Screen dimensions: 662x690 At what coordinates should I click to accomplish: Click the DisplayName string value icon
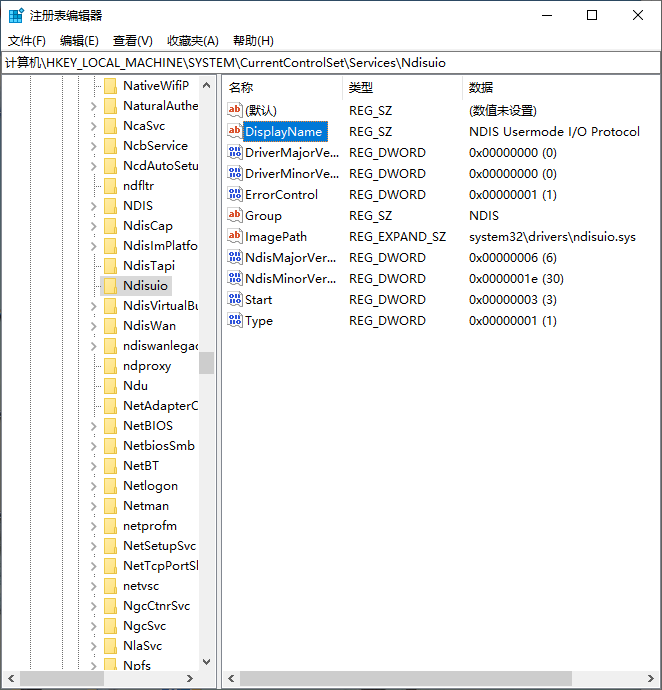pos(235,132)
